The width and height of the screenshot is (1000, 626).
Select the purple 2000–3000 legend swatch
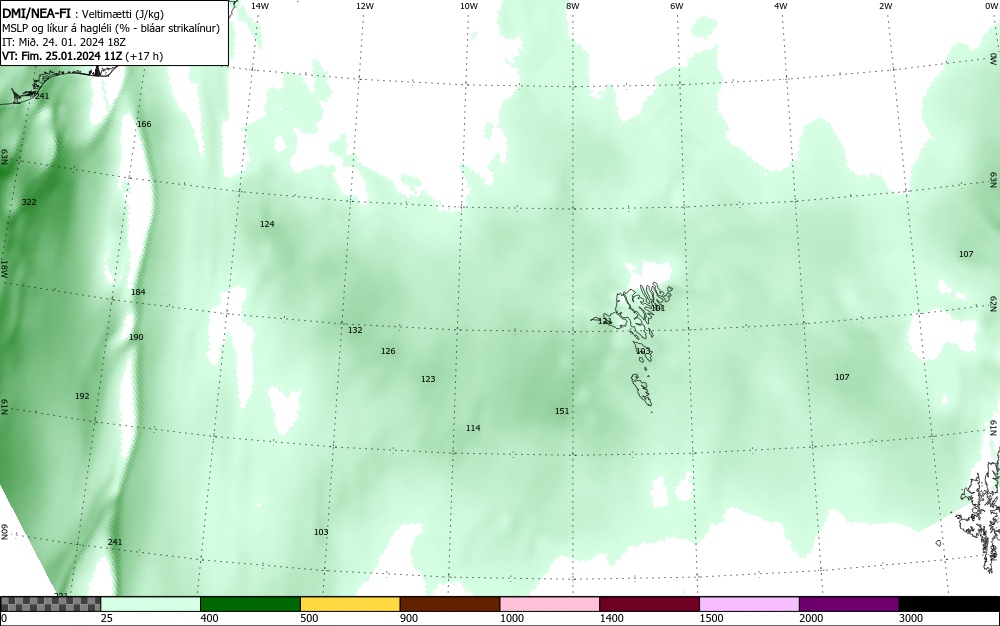tap(849, 604)
